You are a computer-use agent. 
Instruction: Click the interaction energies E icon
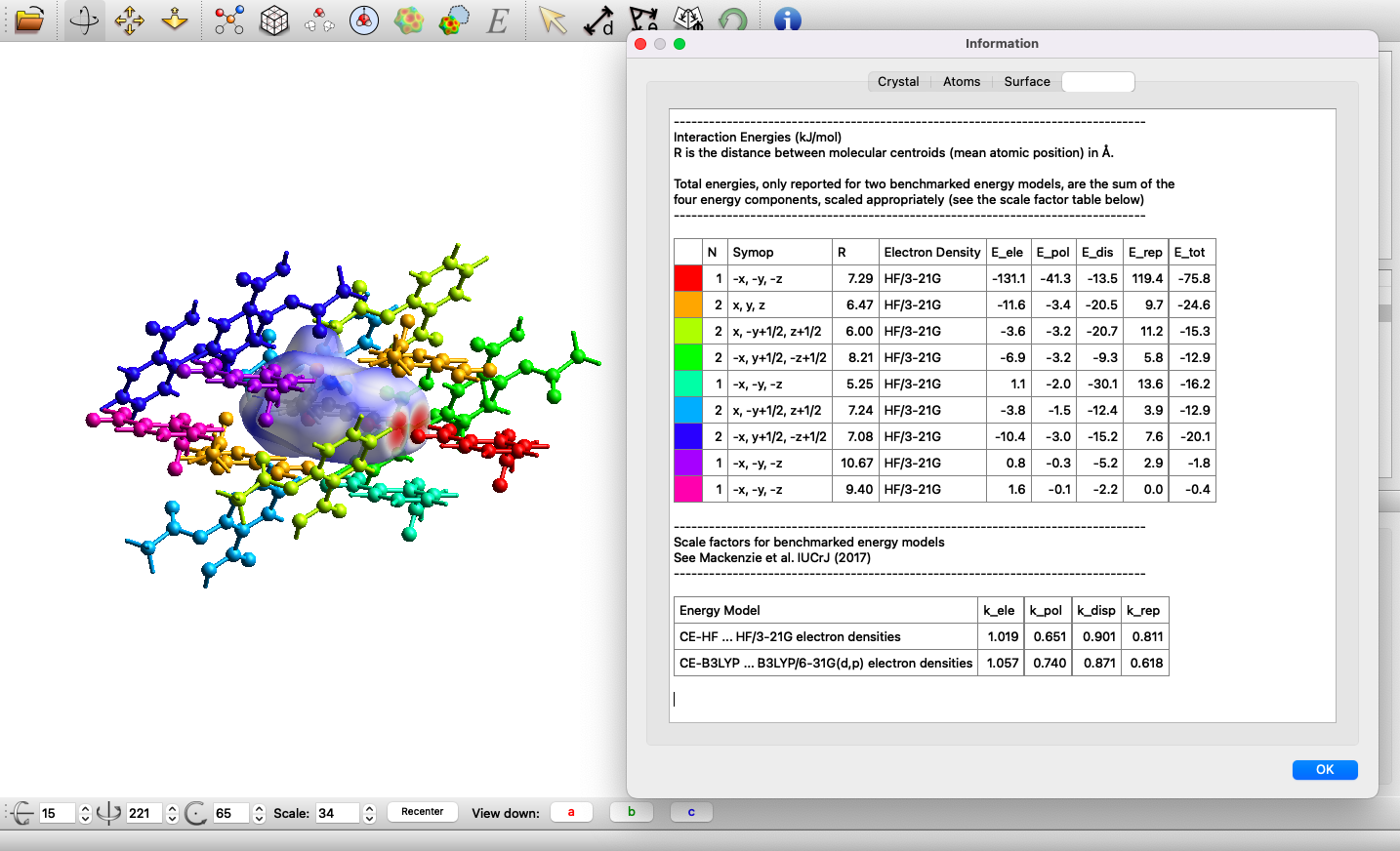pyautogui.click(x=498, y=20)
